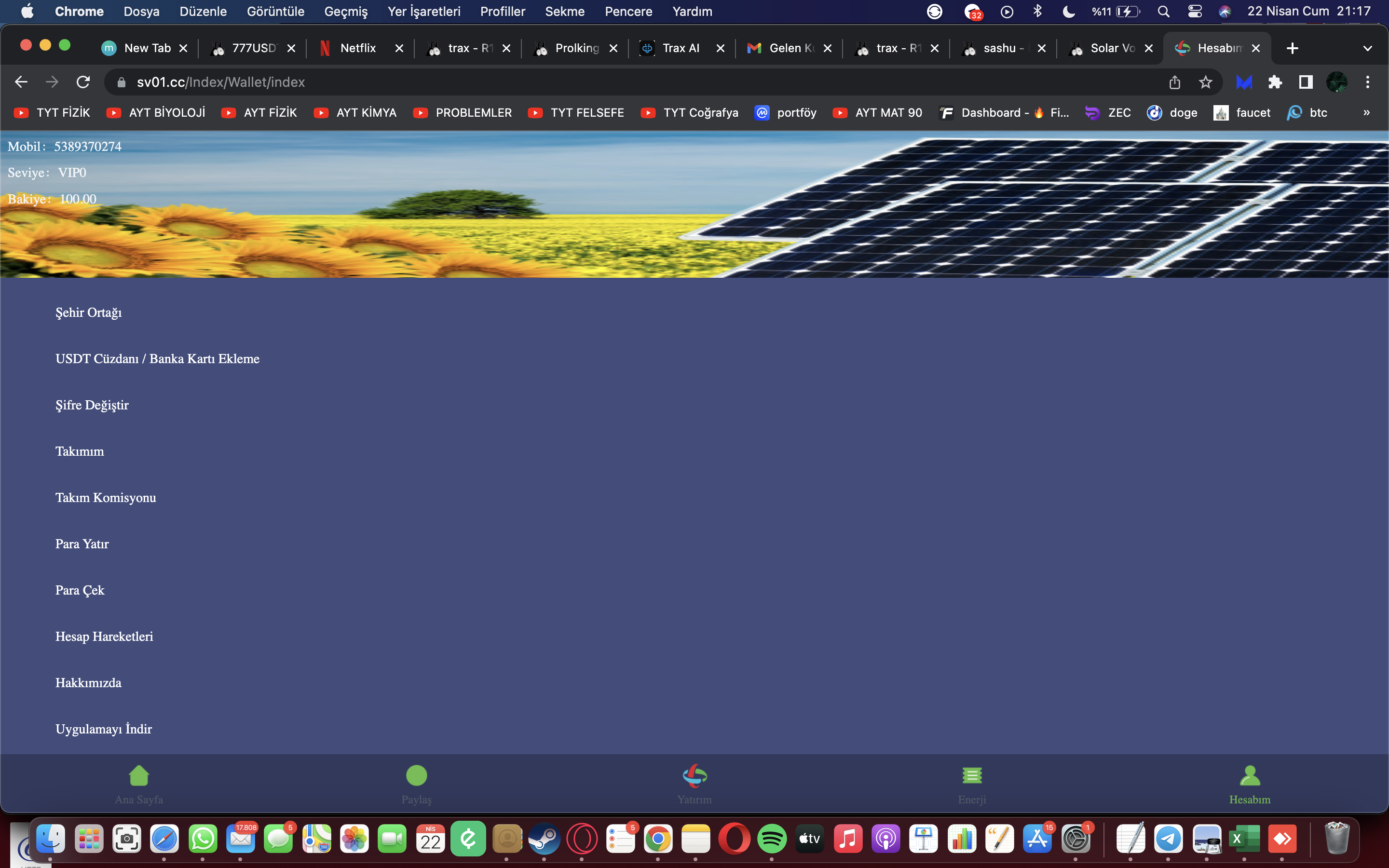Close the New Tab tab
The width and height of the screenshot is (1389, 868).
[183, 48]
